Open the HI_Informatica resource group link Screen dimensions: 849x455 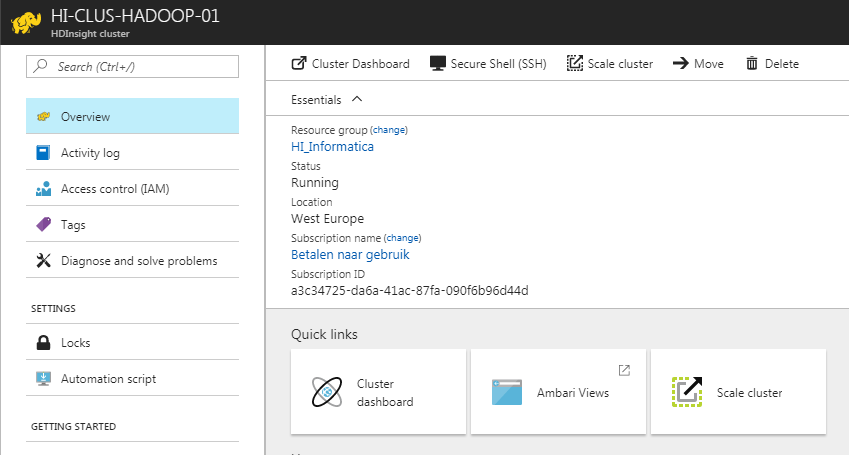click(332, 147)
